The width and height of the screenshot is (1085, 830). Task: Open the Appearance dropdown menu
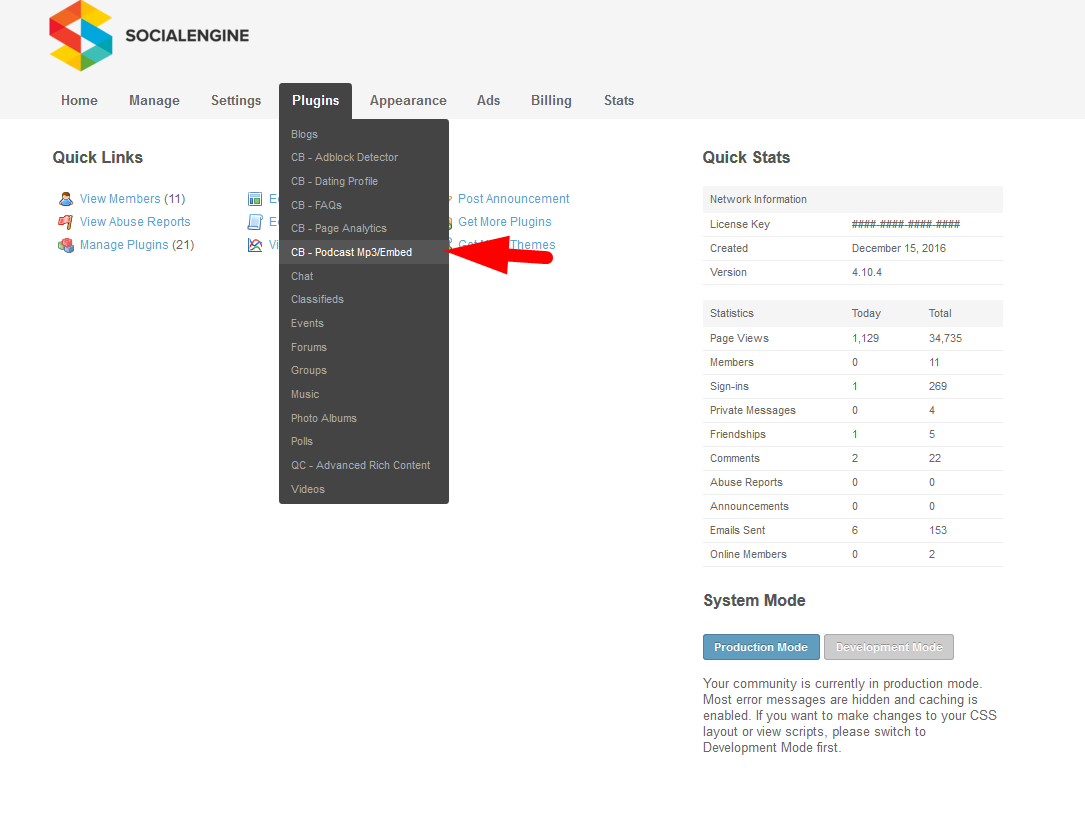click(x=408, y=101)
